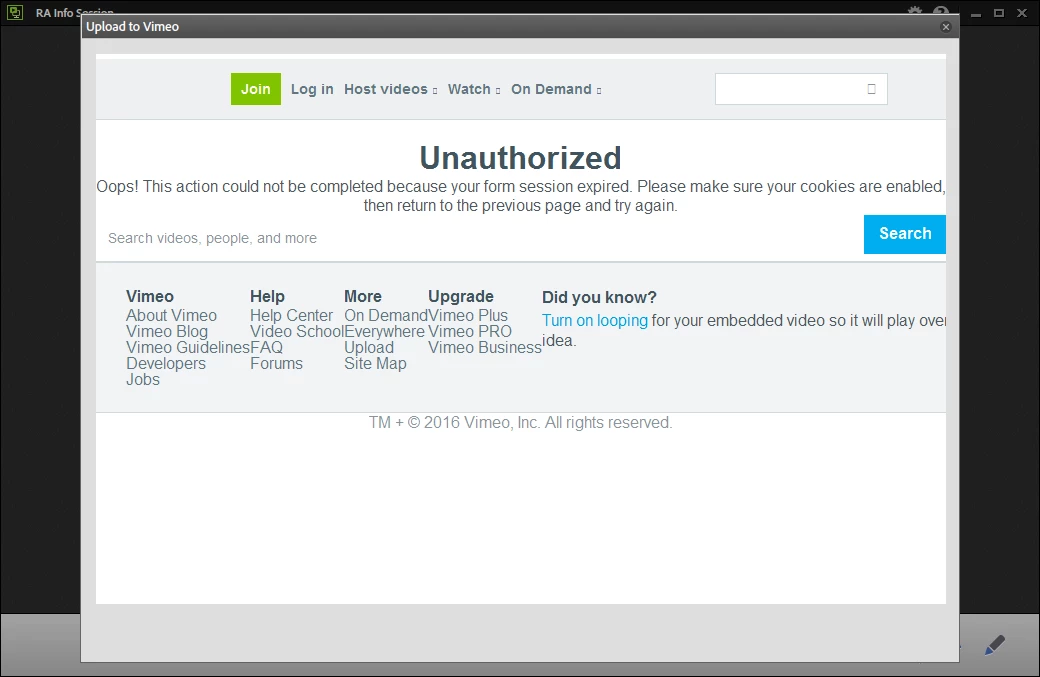Click the search icon in header box
Screen dimensions: 1040x677
(872, 89)
